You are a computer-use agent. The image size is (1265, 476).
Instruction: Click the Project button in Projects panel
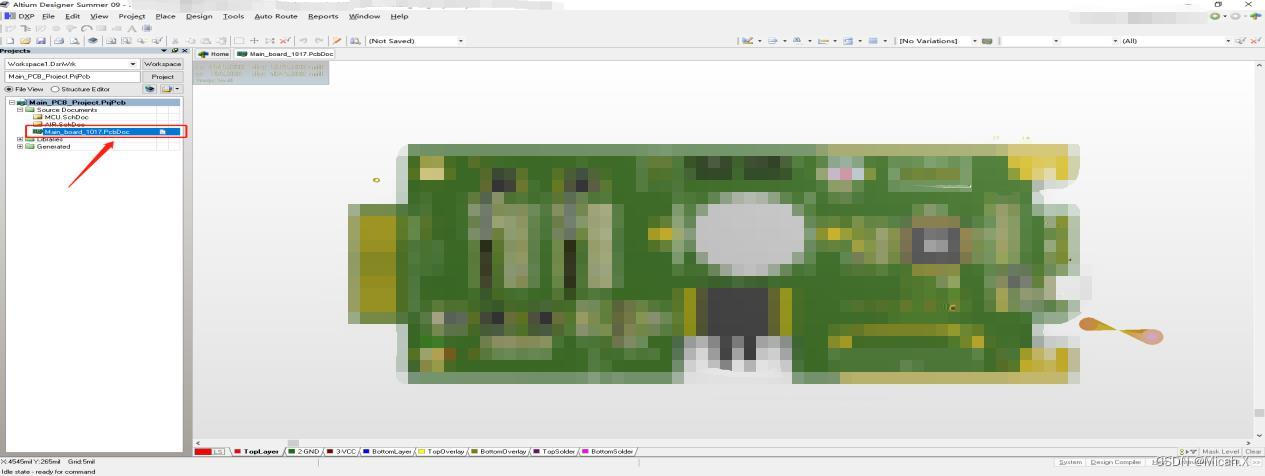pos(162,77)
